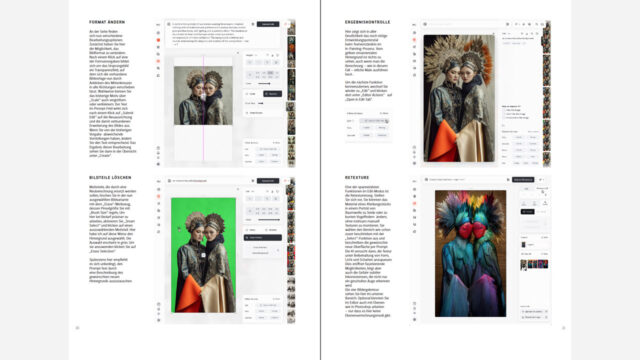Click the sliders icon right of green-image editor prompt
Viewport: 640px width, 360px height.
tap(253, 180)
